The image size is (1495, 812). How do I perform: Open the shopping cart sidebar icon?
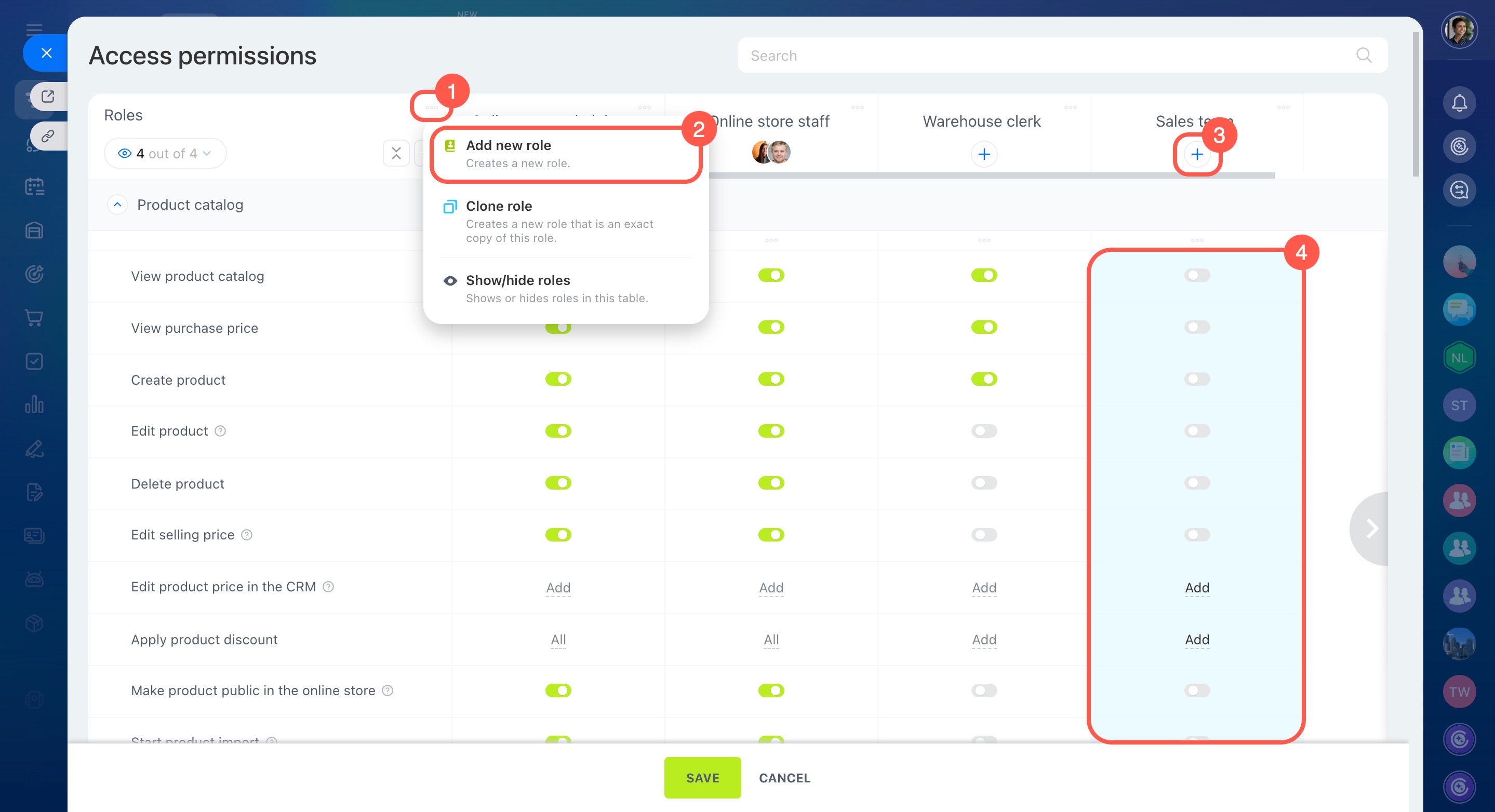coord(34,317)
